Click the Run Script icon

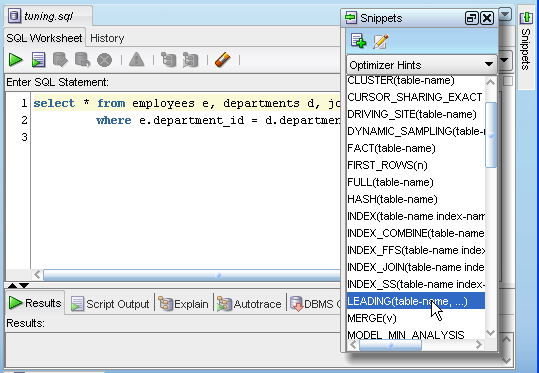coord(38,60)
